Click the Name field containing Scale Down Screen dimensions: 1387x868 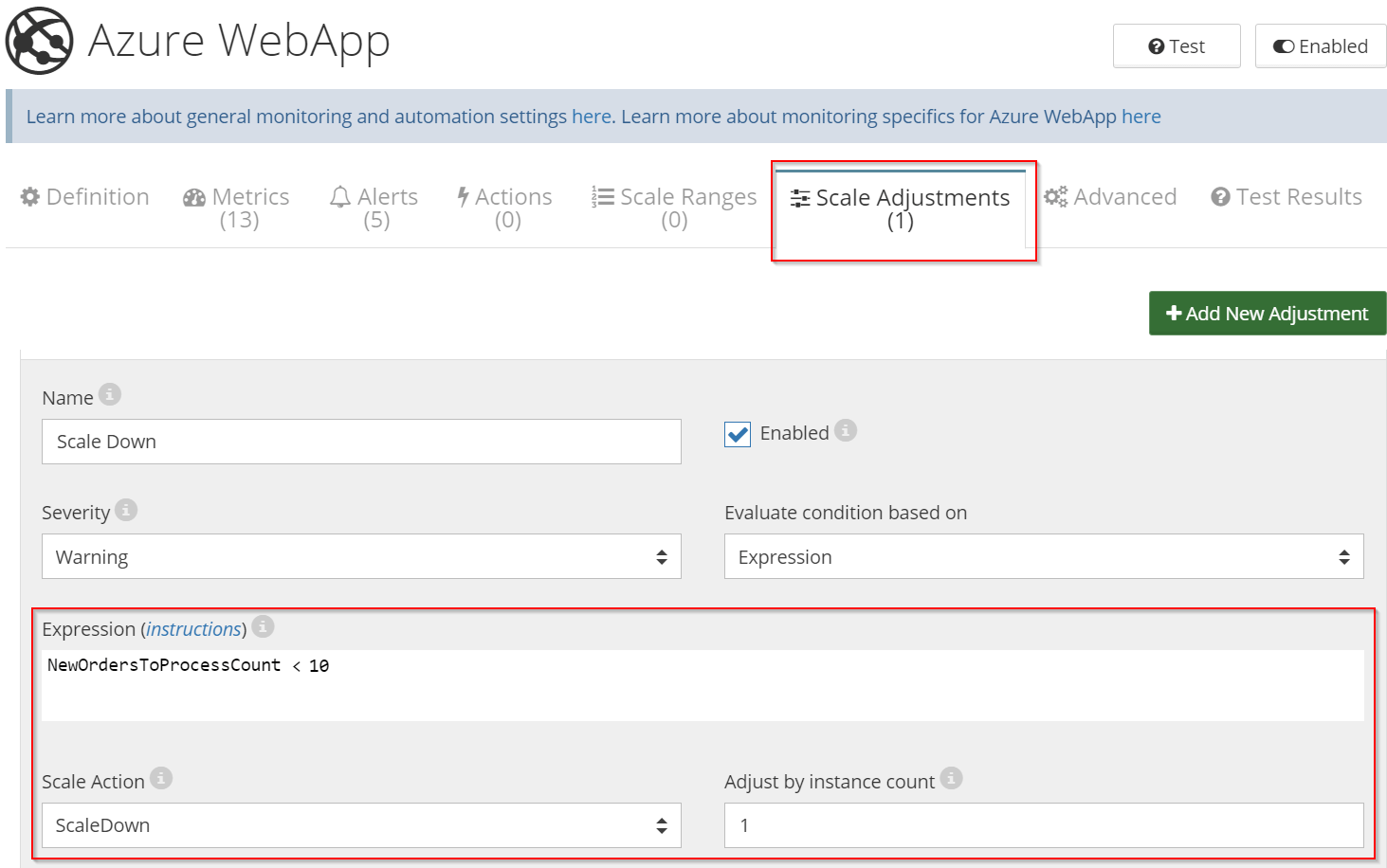[x=361, y=442]
